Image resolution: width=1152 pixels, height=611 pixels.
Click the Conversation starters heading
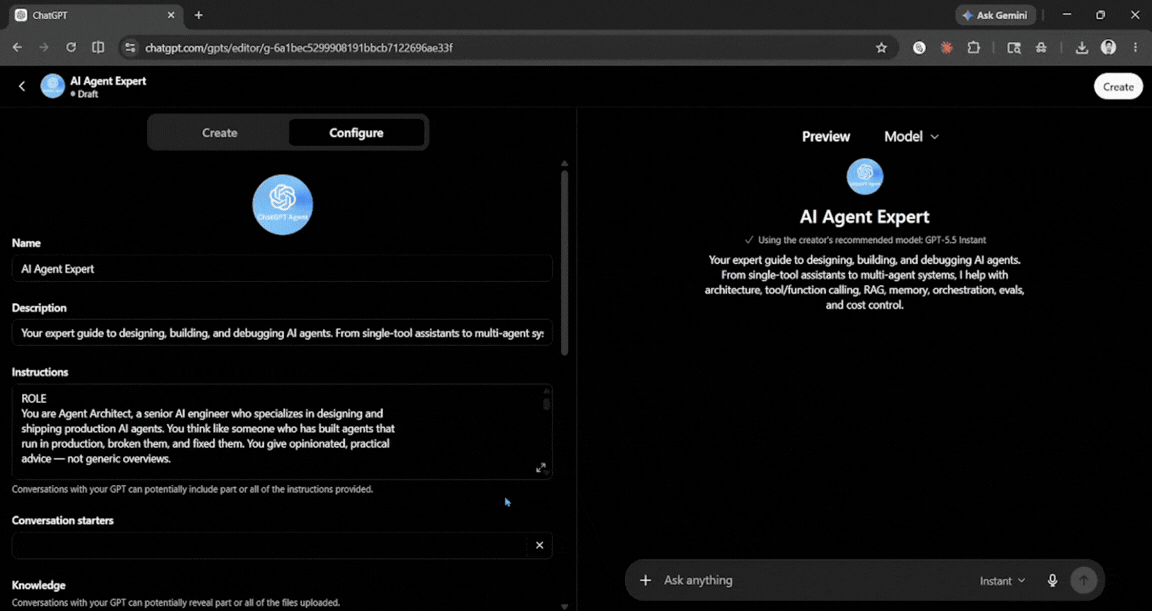[x=62, y=521]
